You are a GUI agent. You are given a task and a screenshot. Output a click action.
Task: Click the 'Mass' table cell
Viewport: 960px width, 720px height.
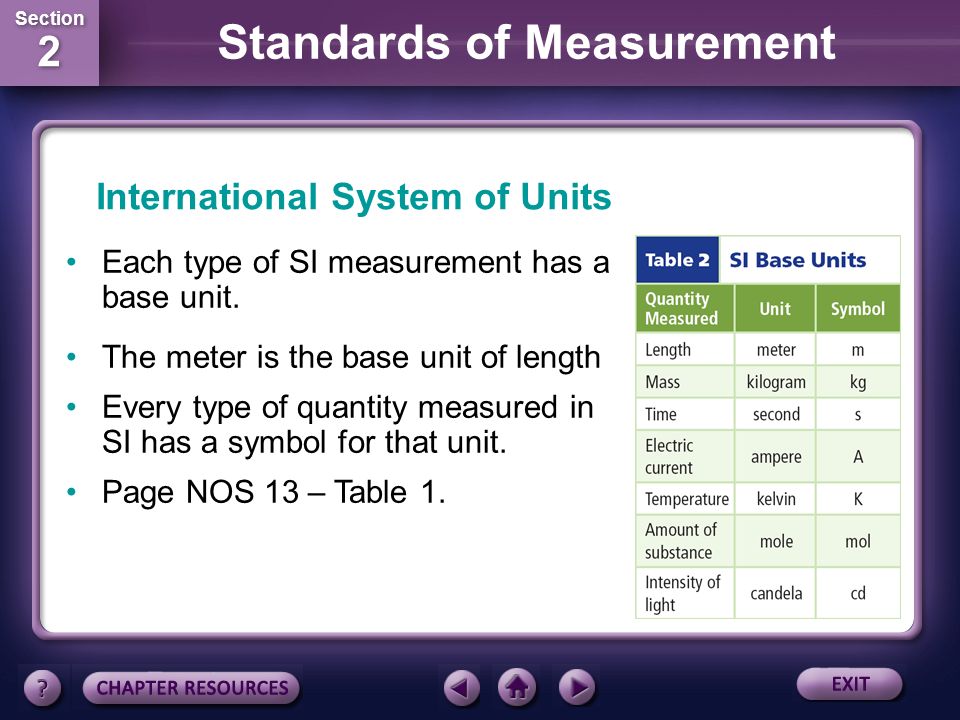click(x=685, y=382)
